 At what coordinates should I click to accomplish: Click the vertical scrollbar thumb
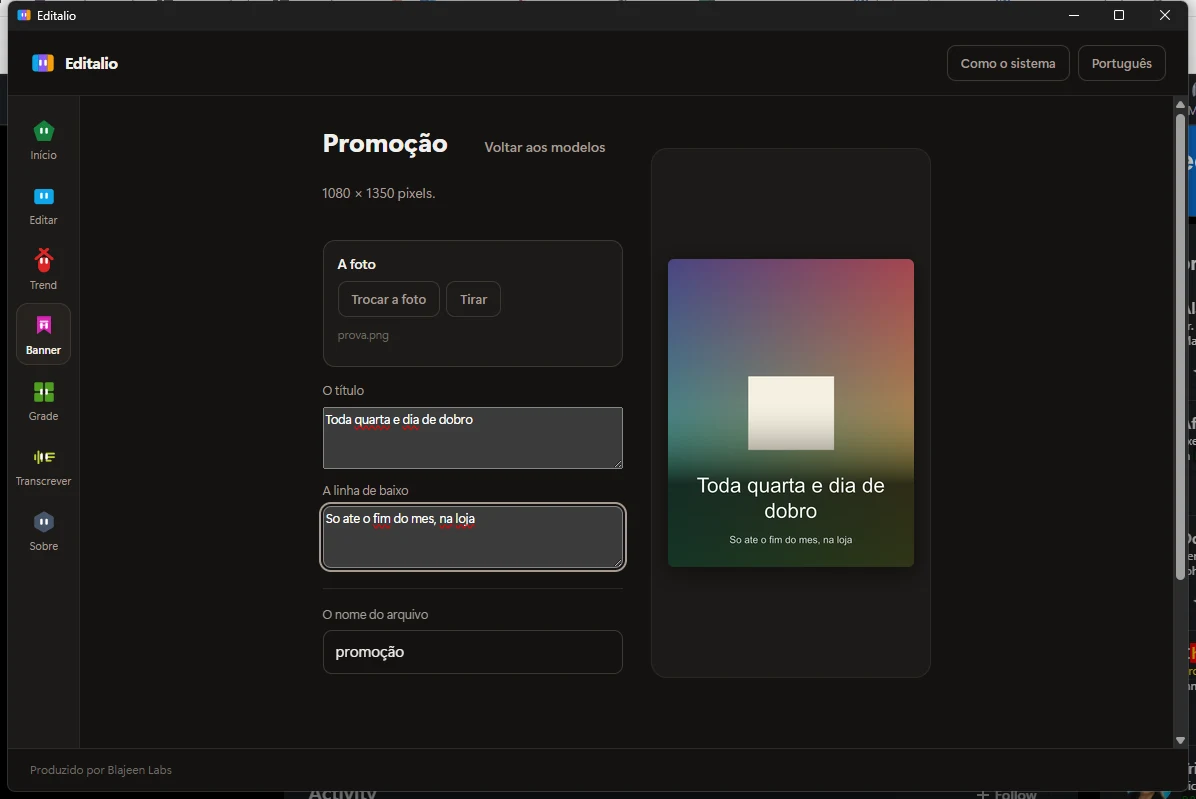(1180, 347)
